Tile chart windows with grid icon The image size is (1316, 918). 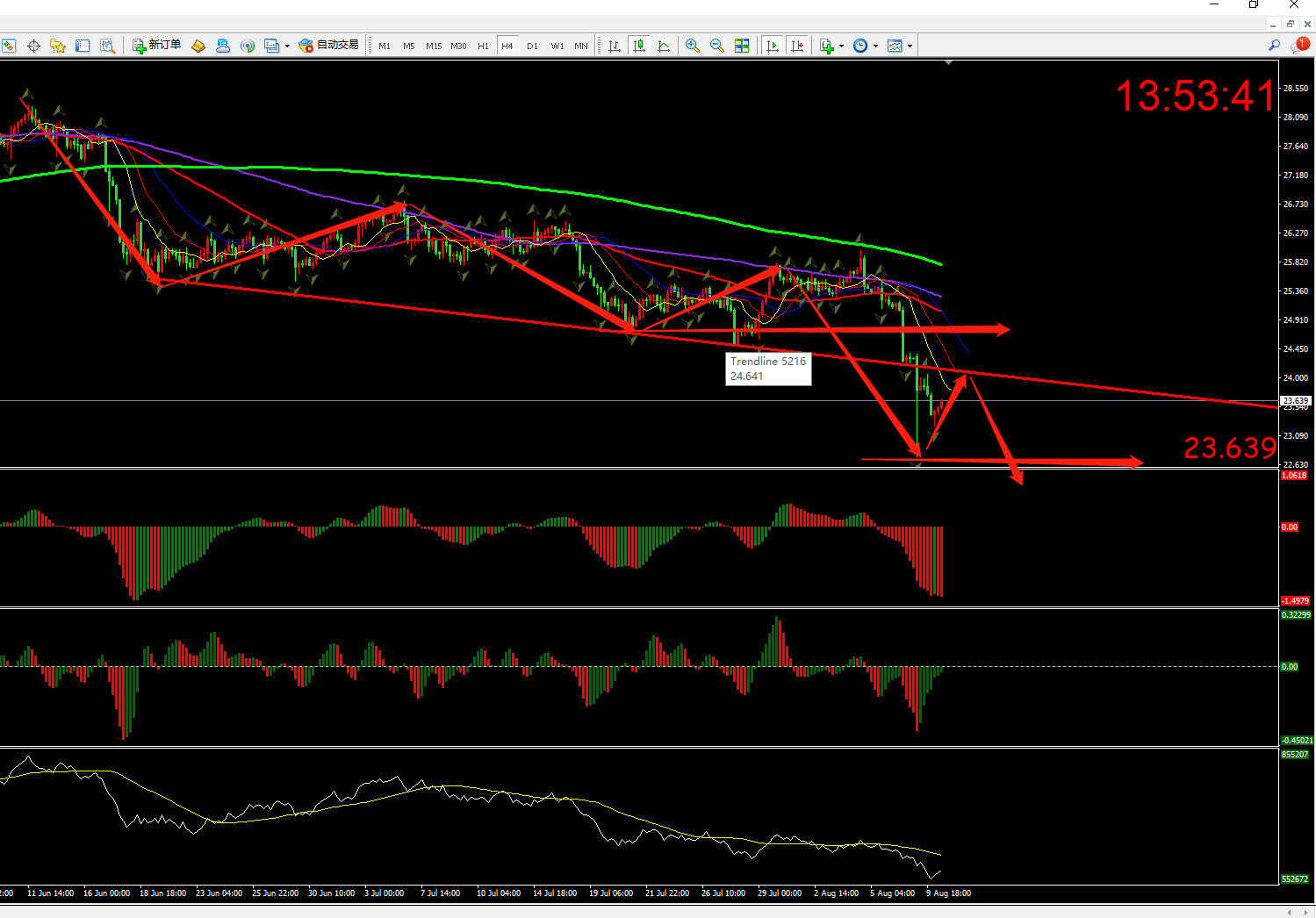click(742, 46)
